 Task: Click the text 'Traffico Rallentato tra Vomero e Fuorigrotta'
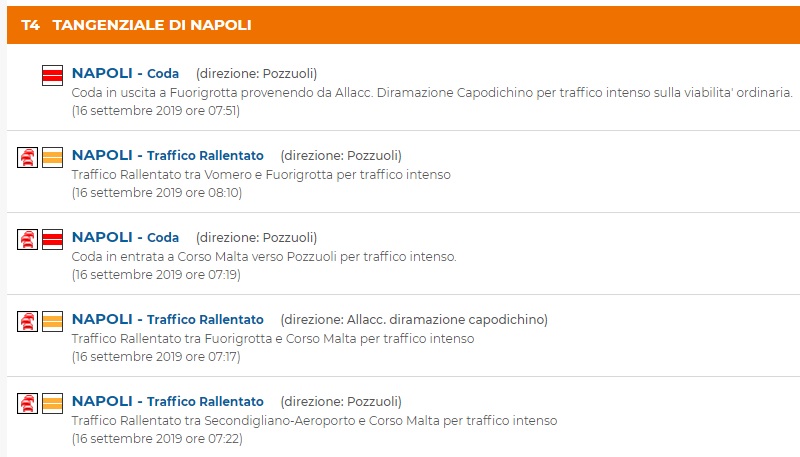point(261,174)
